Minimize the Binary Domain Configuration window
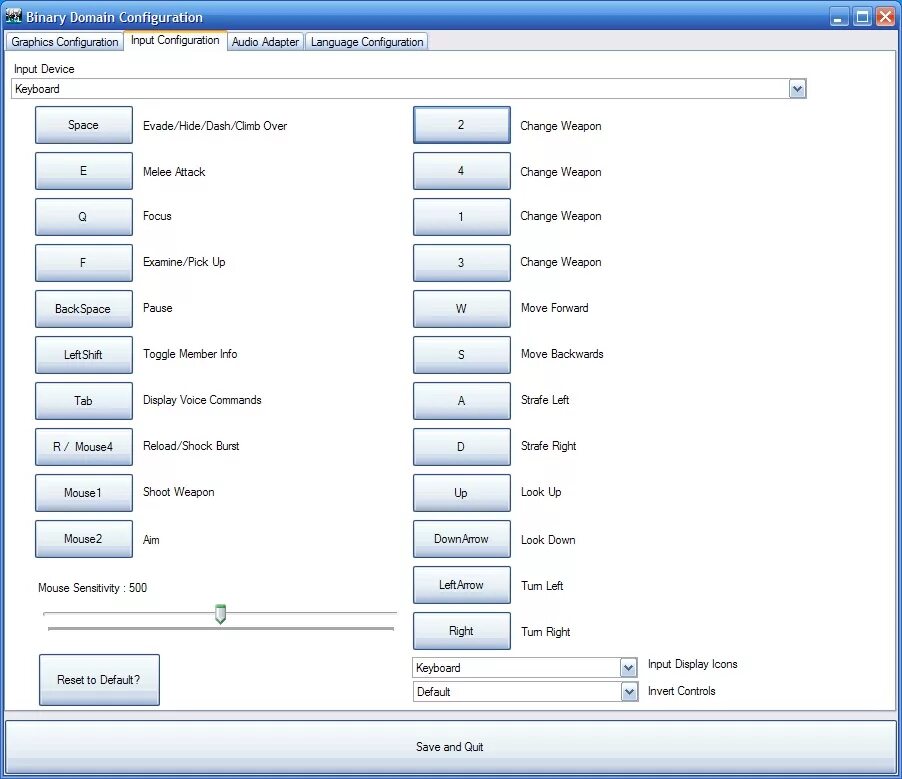Image resolution: width=902 pixels, height=779 pixels. tap(839, 17)
